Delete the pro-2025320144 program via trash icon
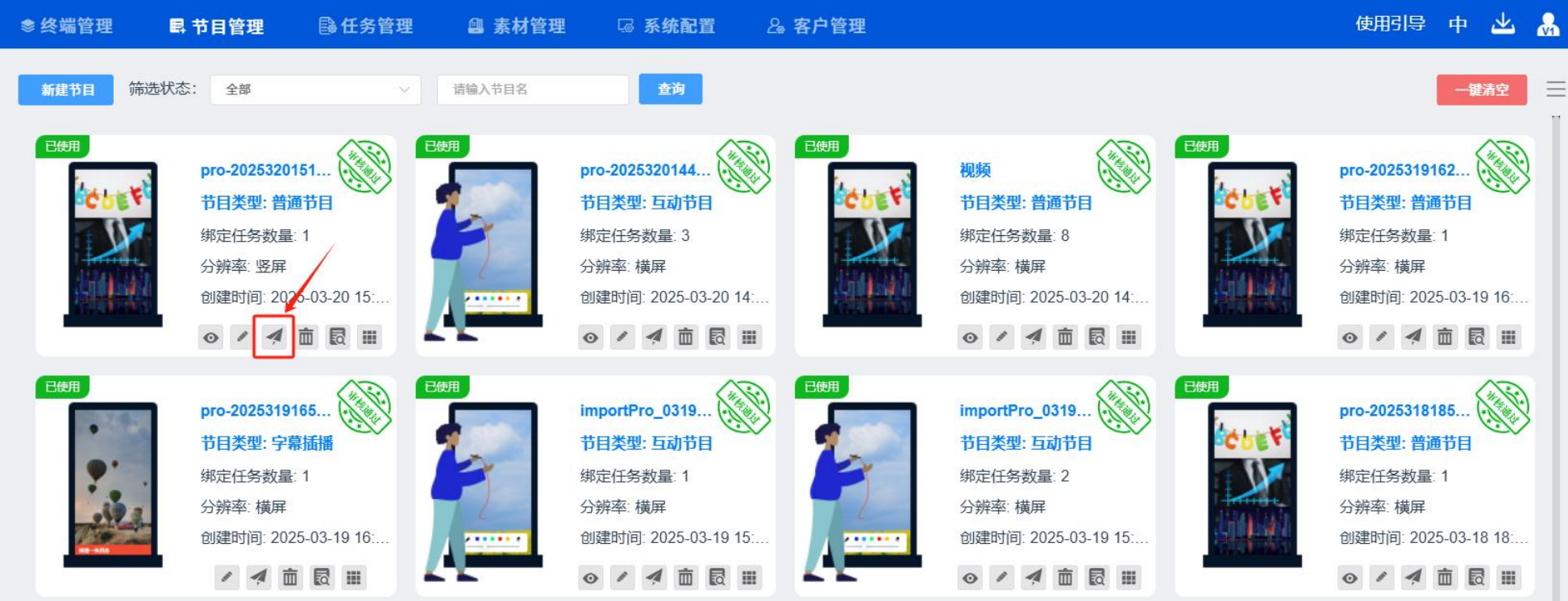Screen dimensions: 1568x601 pyautogui.click(x=685, y=337)
